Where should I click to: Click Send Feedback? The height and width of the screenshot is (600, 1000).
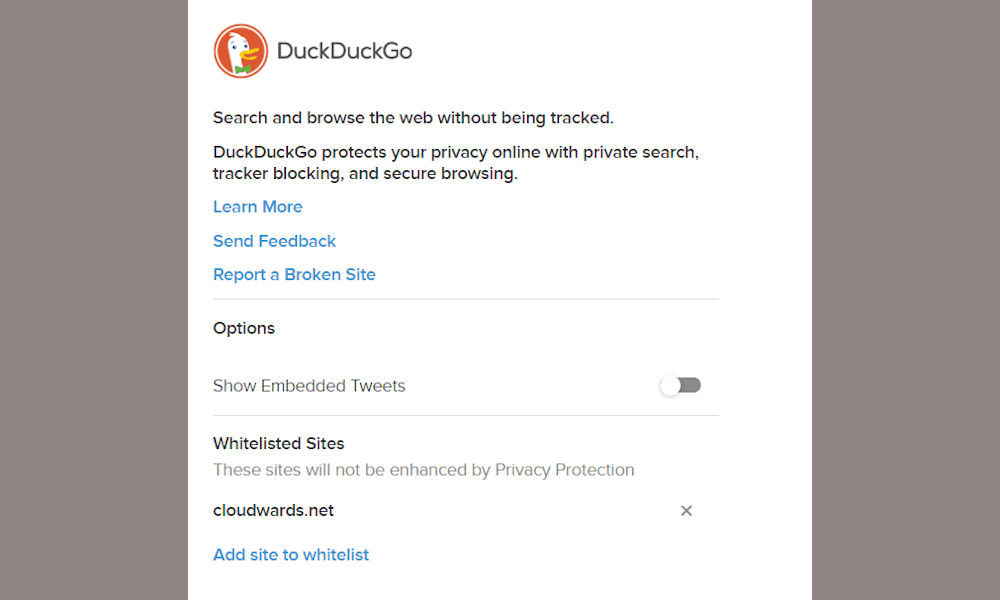(x=274, y=241)
